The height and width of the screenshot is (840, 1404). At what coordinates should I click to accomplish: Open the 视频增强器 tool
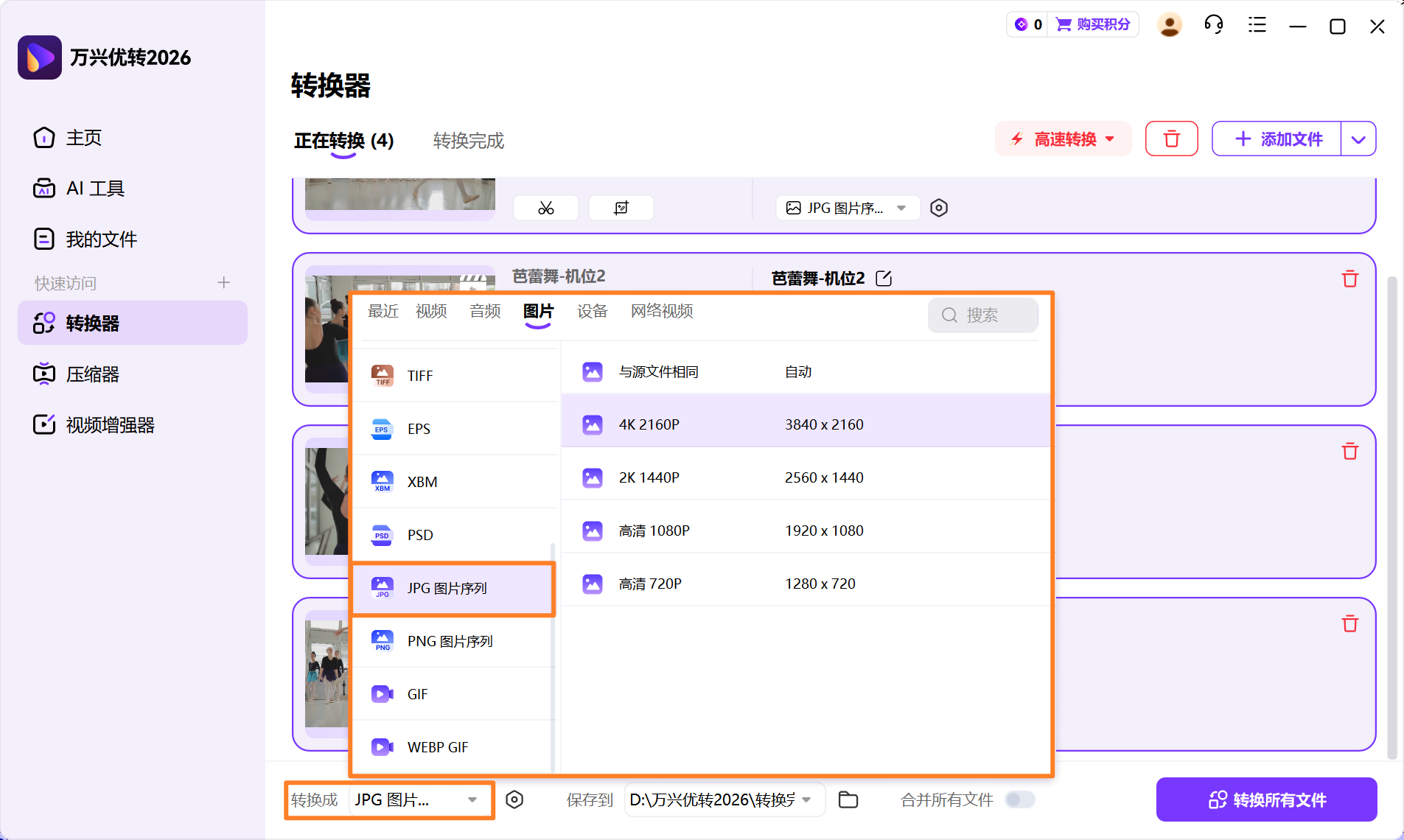coord(109,424)
